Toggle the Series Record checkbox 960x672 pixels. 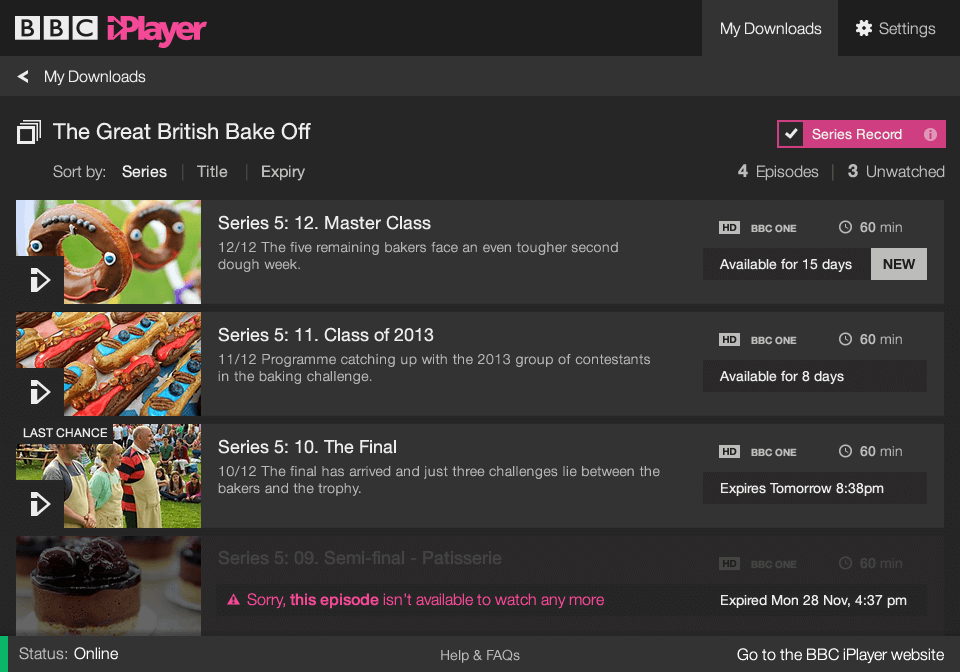click(x=791, y=134)
